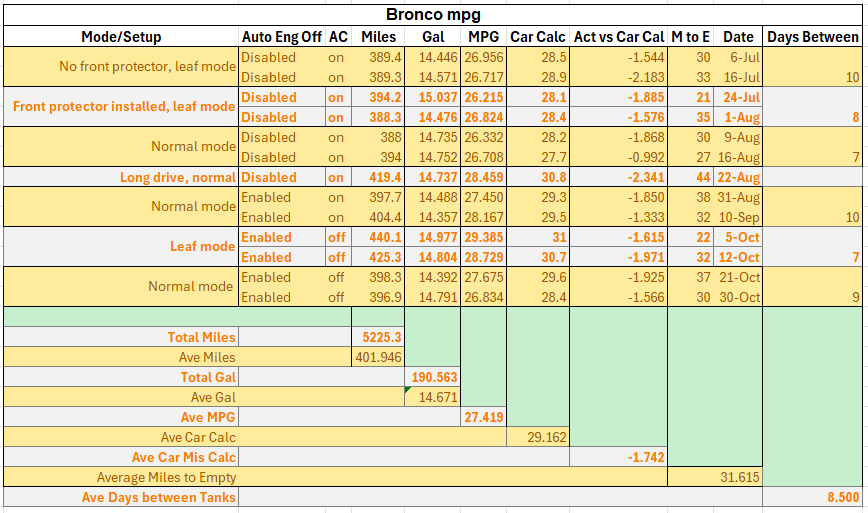Select the date cell 30-Oct

(x=738, y=297)
